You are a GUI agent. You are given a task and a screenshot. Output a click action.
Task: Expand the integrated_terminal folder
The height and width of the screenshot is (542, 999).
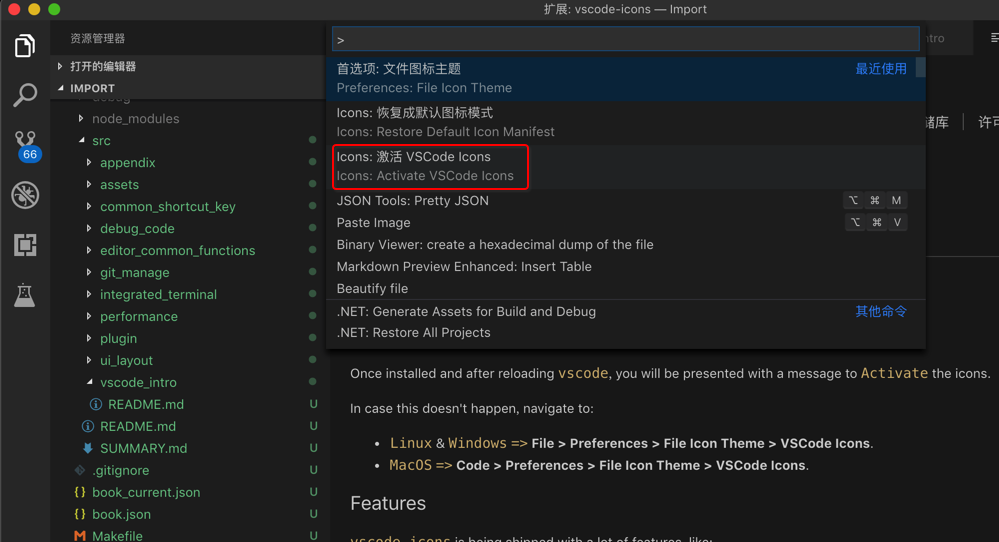89,294
